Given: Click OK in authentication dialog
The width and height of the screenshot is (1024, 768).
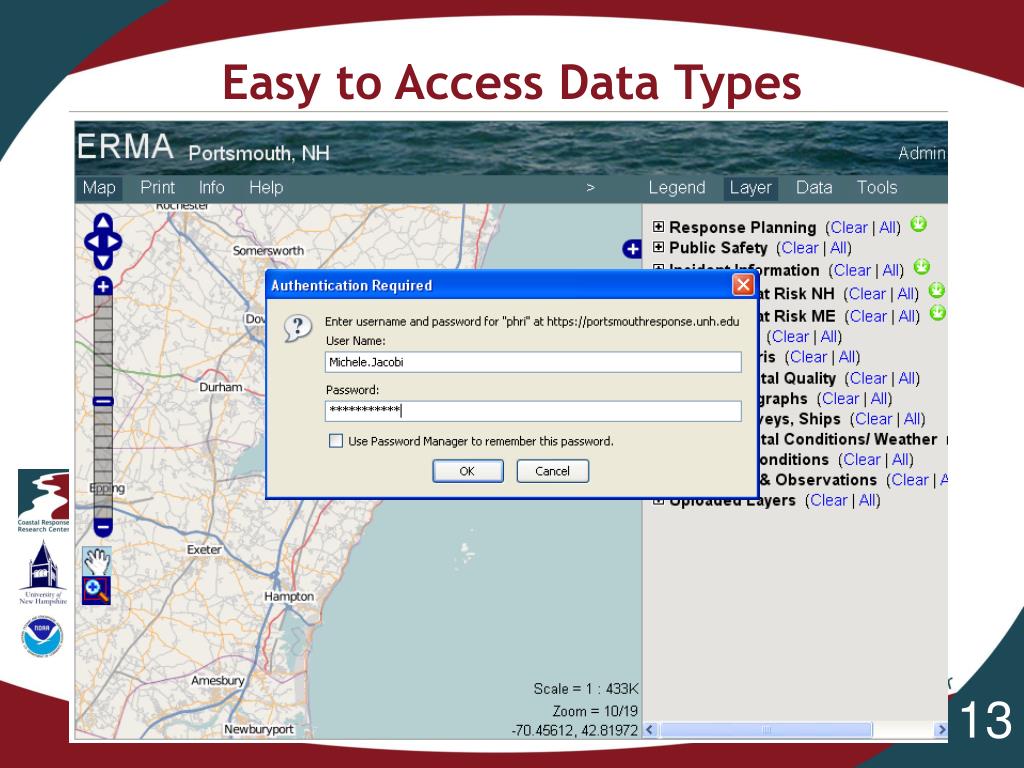Looking at the screenshot, I should click(468, 471).
